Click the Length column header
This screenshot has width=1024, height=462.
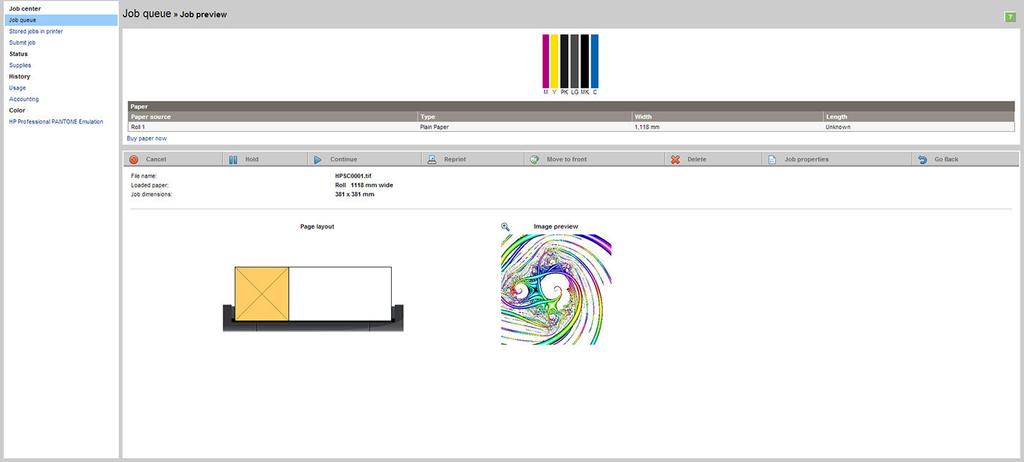coord(919,116)
